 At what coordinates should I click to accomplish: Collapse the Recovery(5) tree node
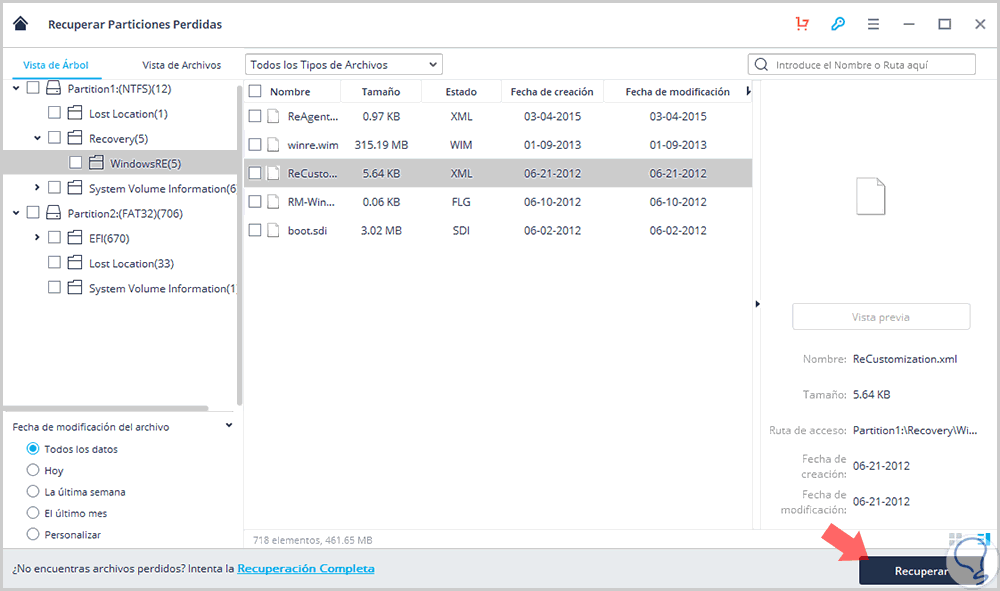coord(37,138)
